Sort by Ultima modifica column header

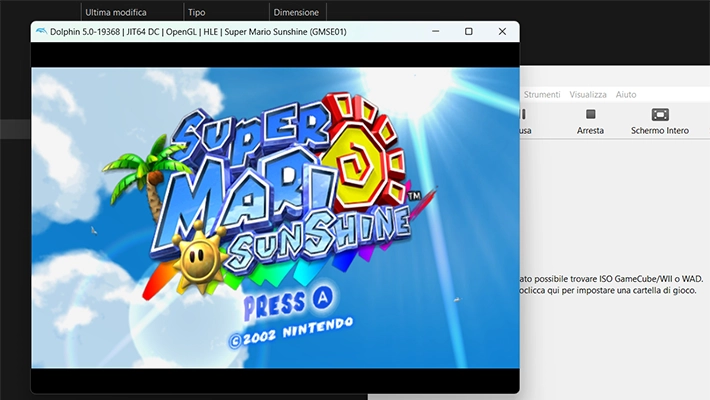tap(115, 12)
